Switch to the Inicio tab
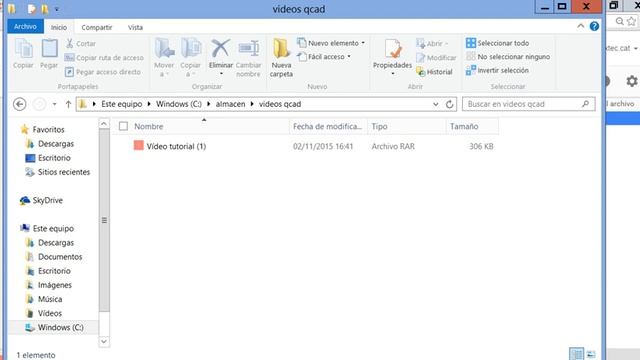The image size is (640, 360). 59,27
